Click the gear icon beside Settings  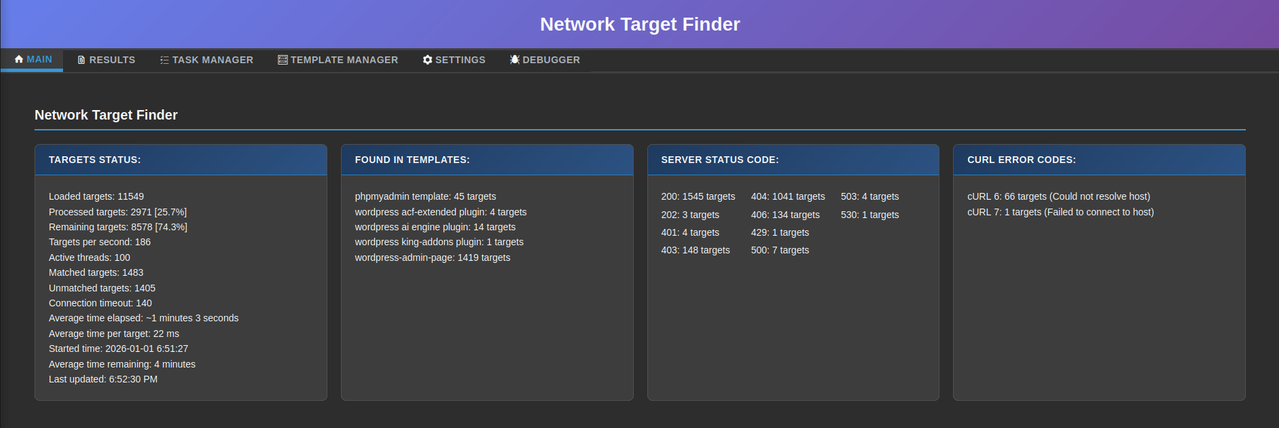coord(427,60)
